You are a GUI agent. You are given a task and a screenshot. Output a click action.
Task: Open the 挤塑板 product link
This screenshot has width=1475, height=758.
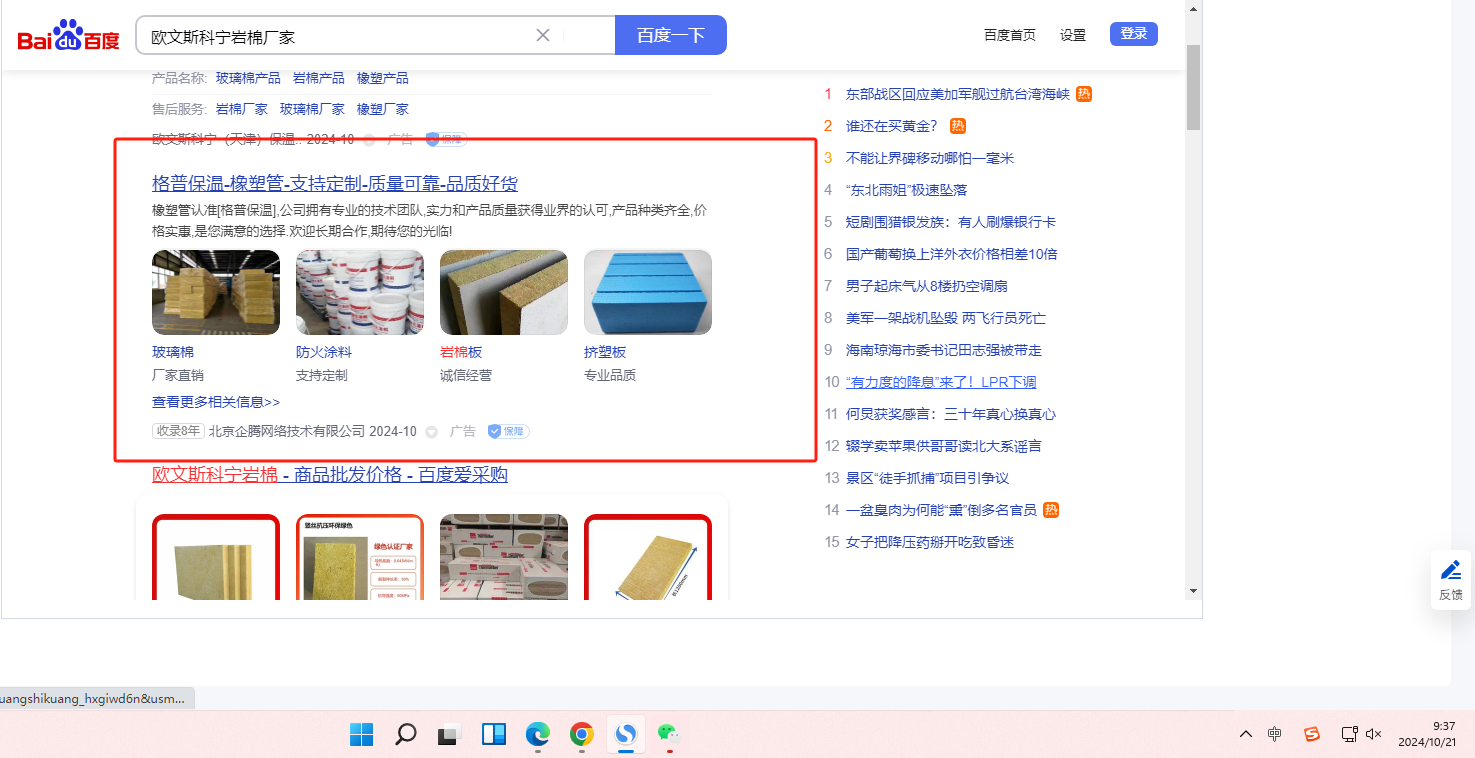click(x=605, y=352)
